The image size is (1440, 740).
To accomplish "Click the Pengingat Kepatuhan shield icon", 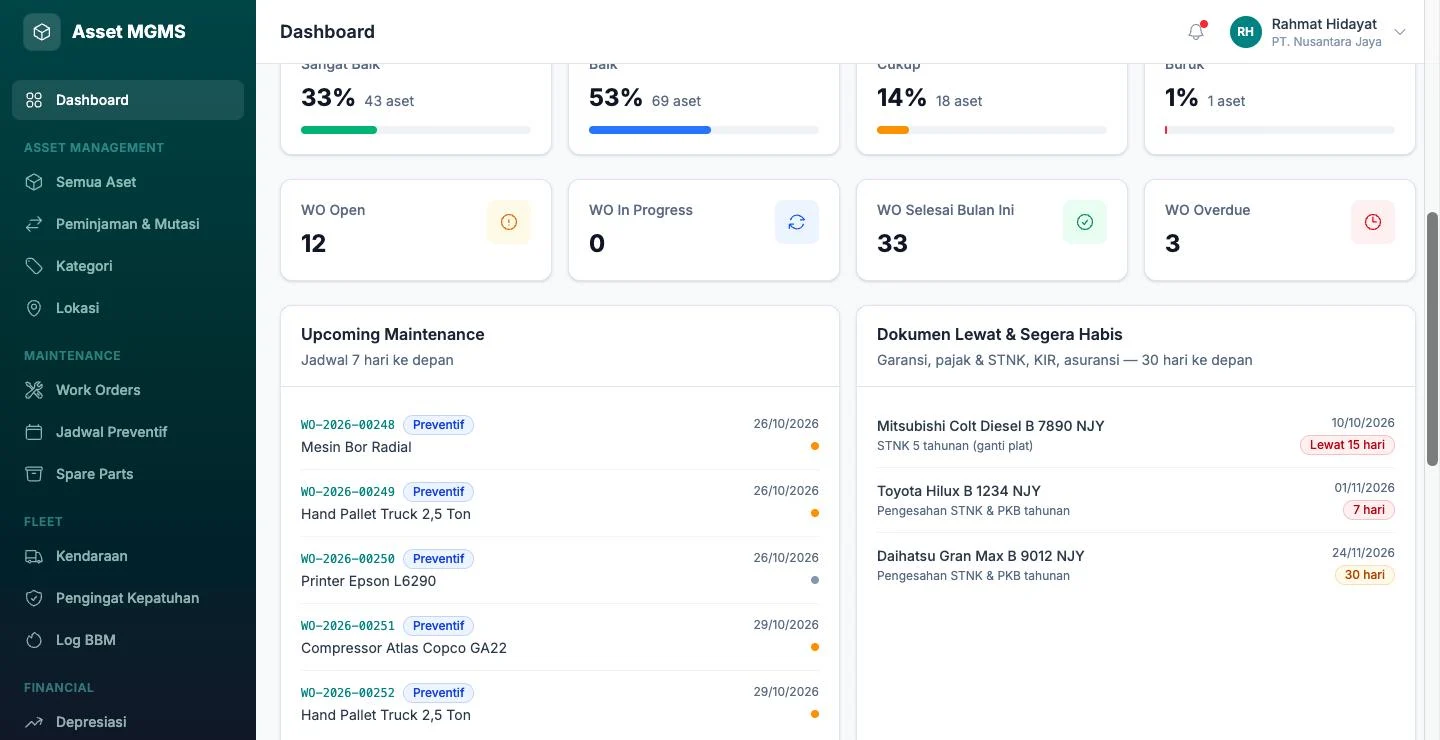I will click(x=34, y=598).
